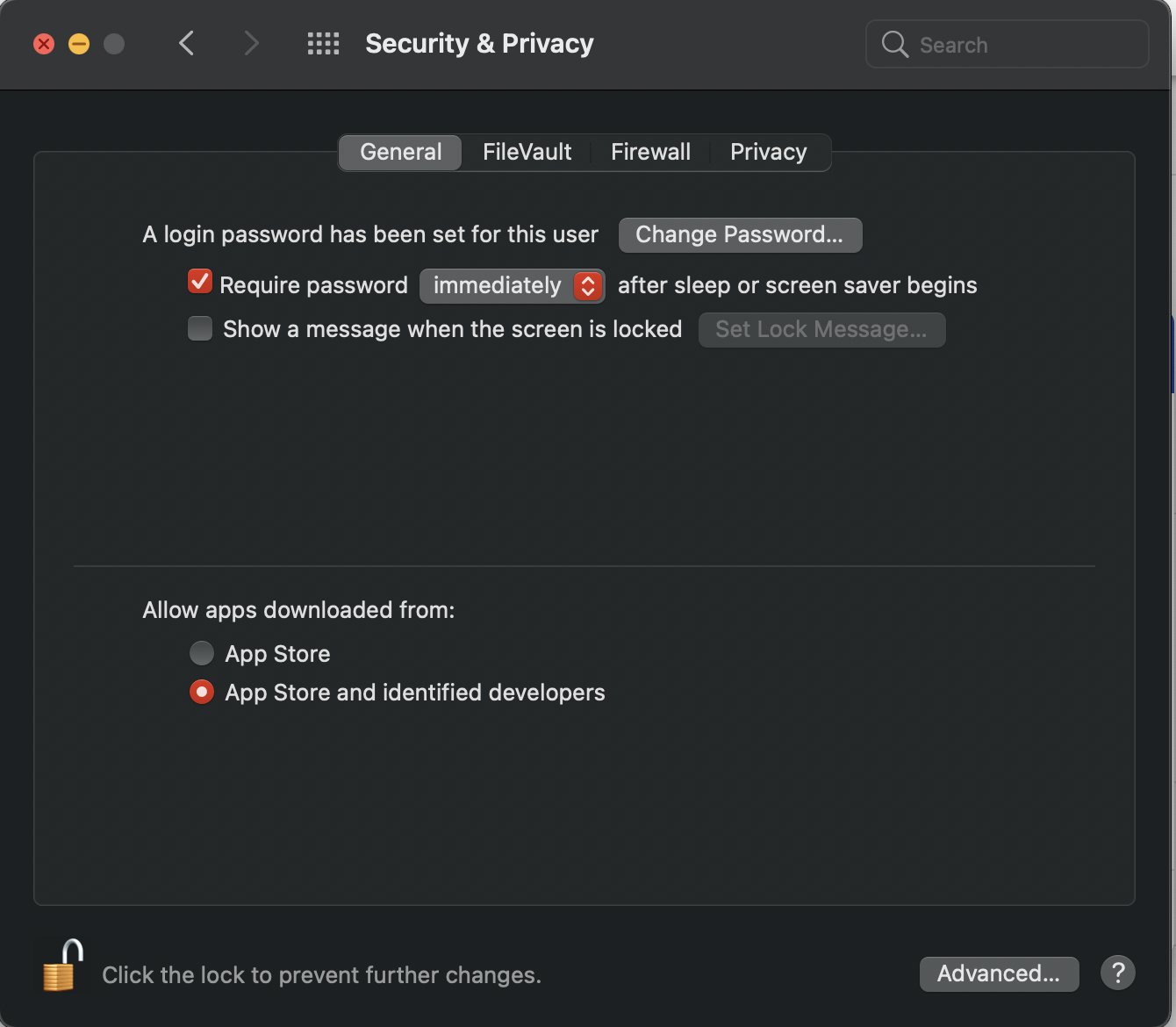The image size is (1176, 1027).
Task: Open the Firewall tab
Action: tap(650, 152)
